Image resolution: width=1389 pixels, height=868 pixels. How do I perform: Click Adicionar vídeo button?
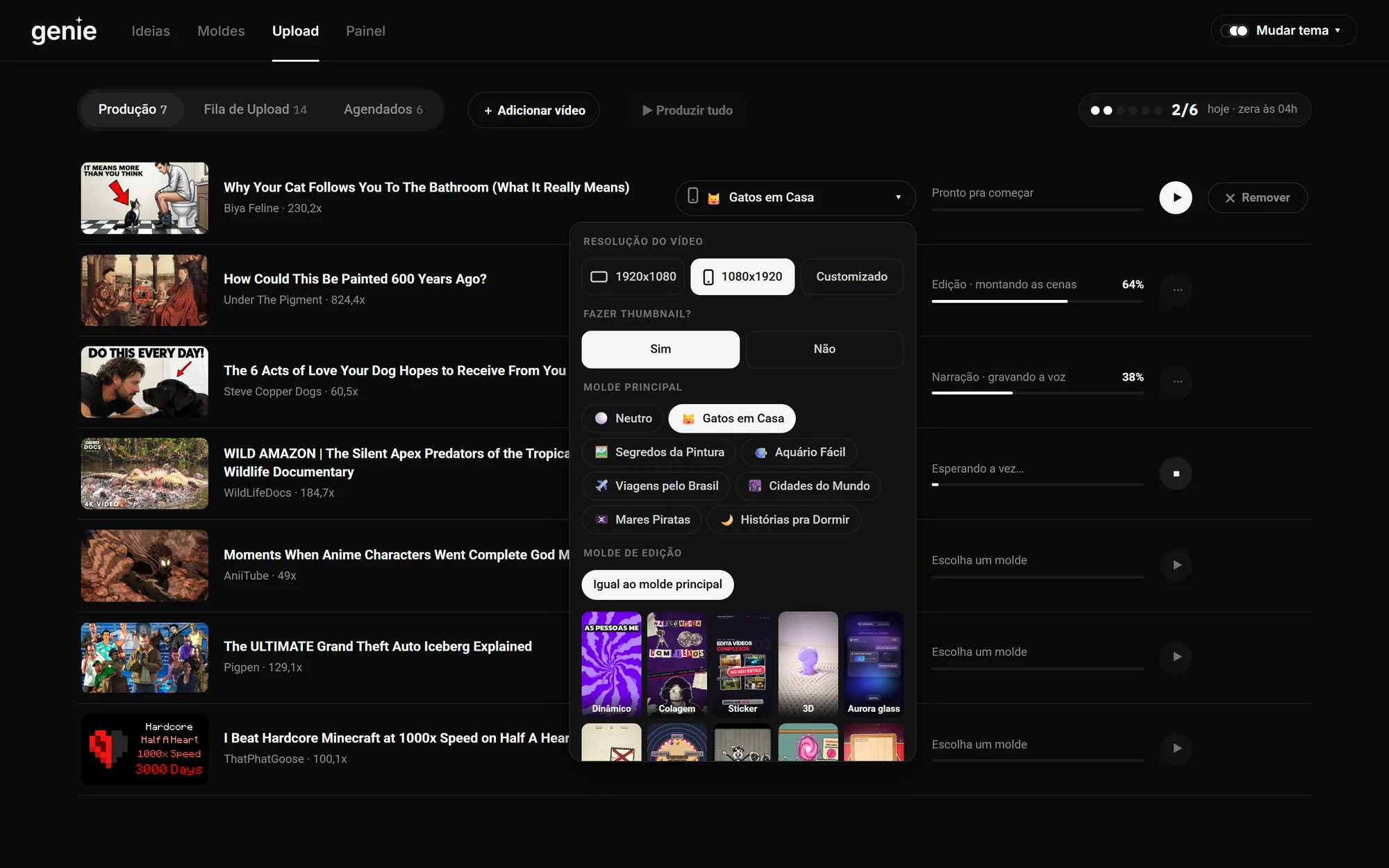(534, 110)
